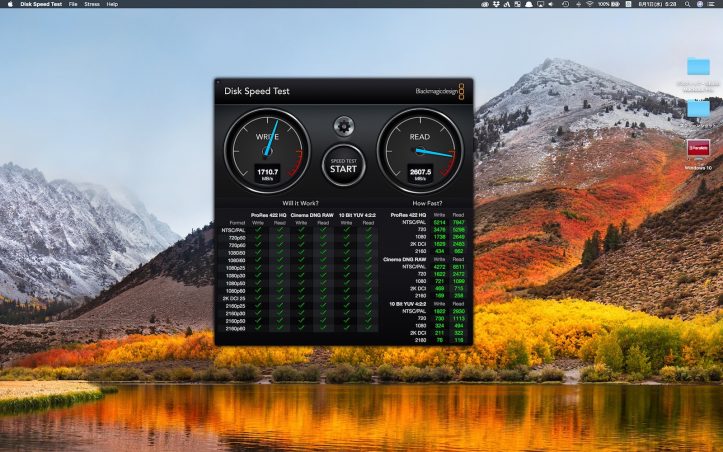Open the settings gear in Disk Speed Test

[344, 126]
